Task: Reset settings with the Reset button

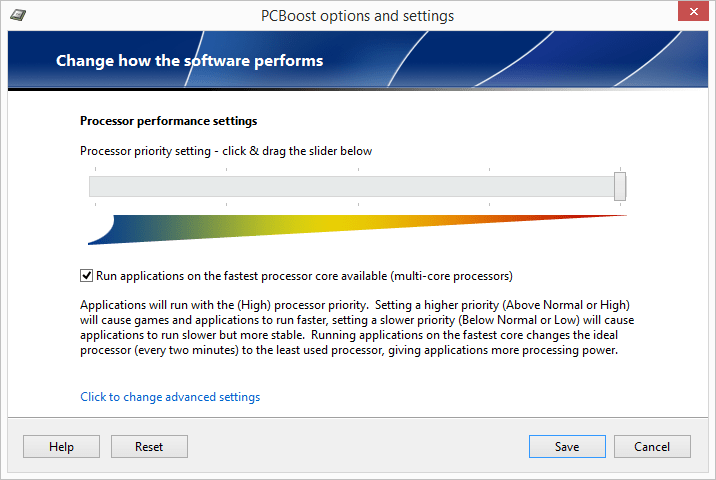Action: tap(149, 447)
